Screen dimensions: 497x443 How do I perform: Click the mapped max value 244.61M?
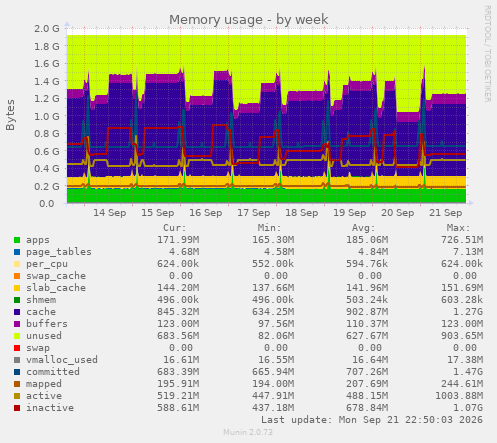462,384
